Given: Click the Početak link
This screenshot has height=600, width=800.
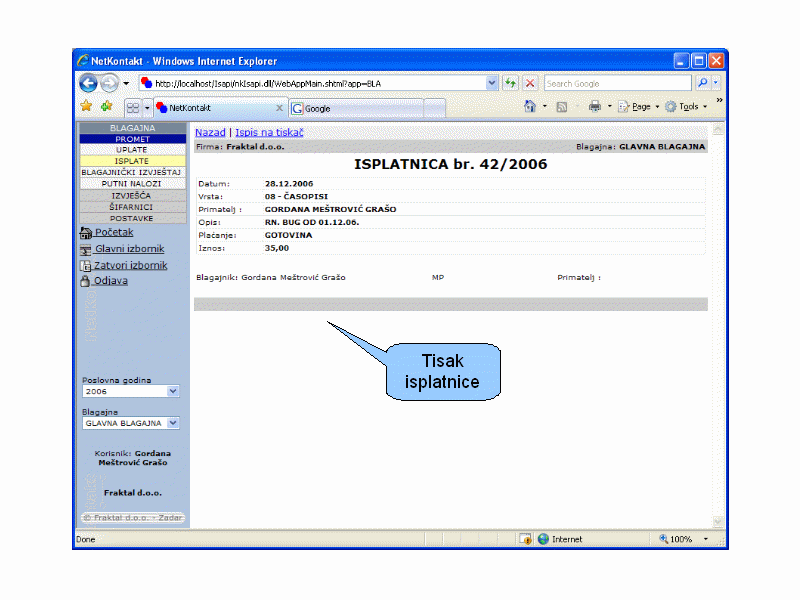Looking at the screenshot, I should pyautogui.click(x=114, y=232).
